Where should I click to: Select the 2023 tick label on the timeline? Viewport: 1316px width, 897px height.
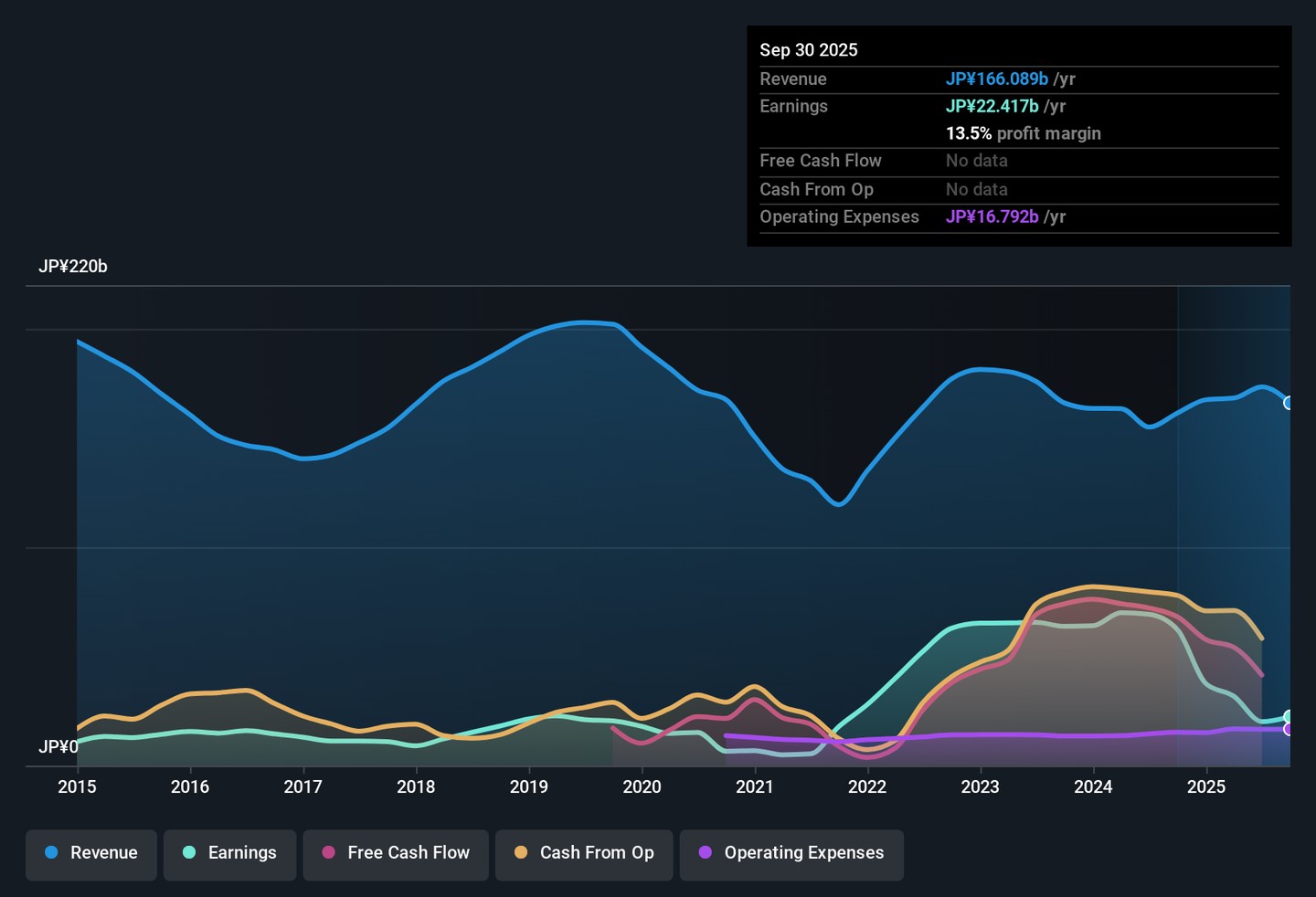click(x=980, y=786)
